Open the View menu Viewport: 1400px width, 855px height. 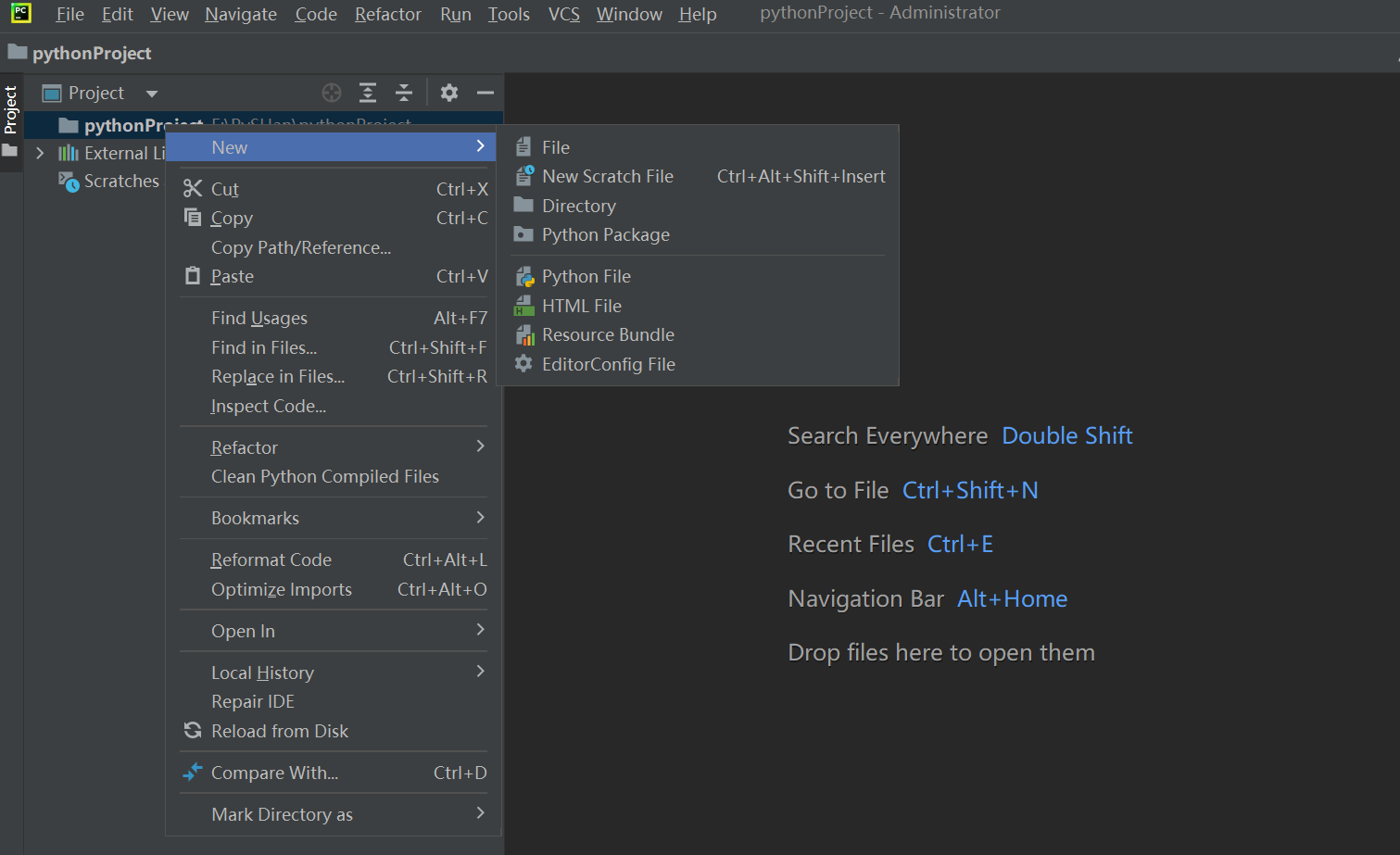170,14
